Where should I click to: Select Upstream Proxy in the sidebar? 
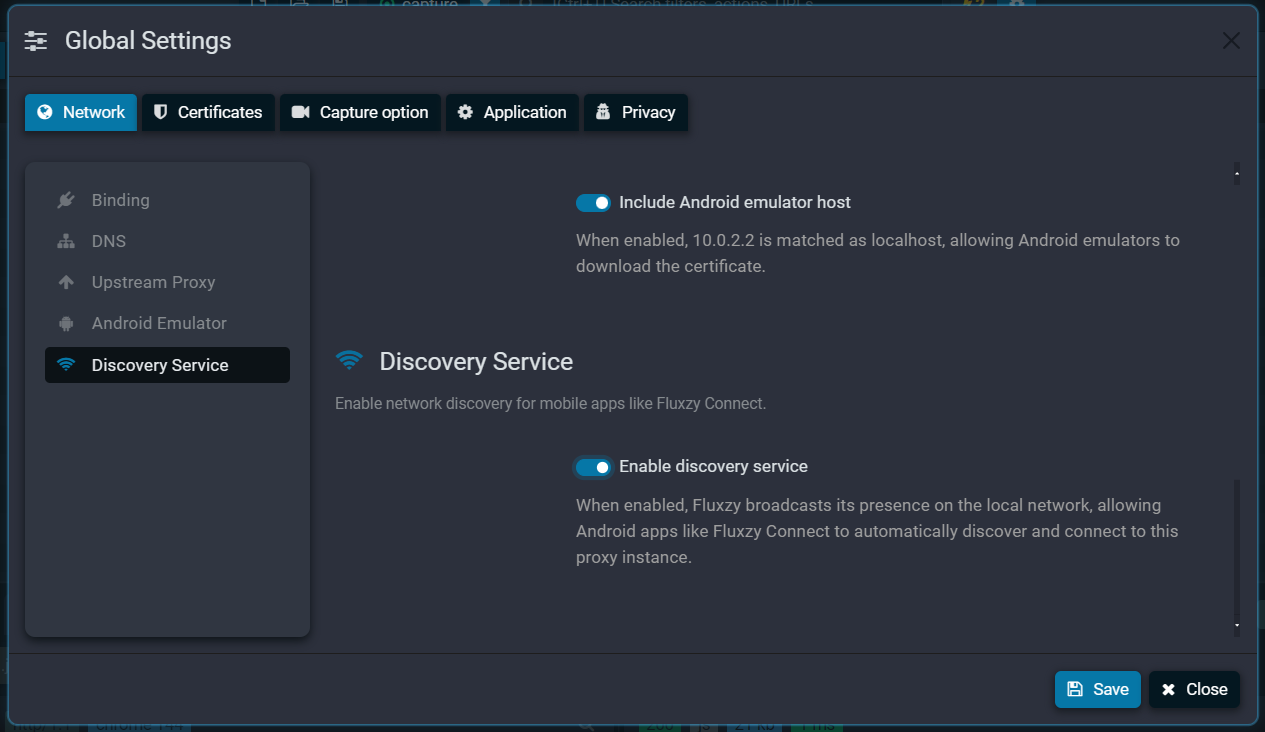pos(153,281)
